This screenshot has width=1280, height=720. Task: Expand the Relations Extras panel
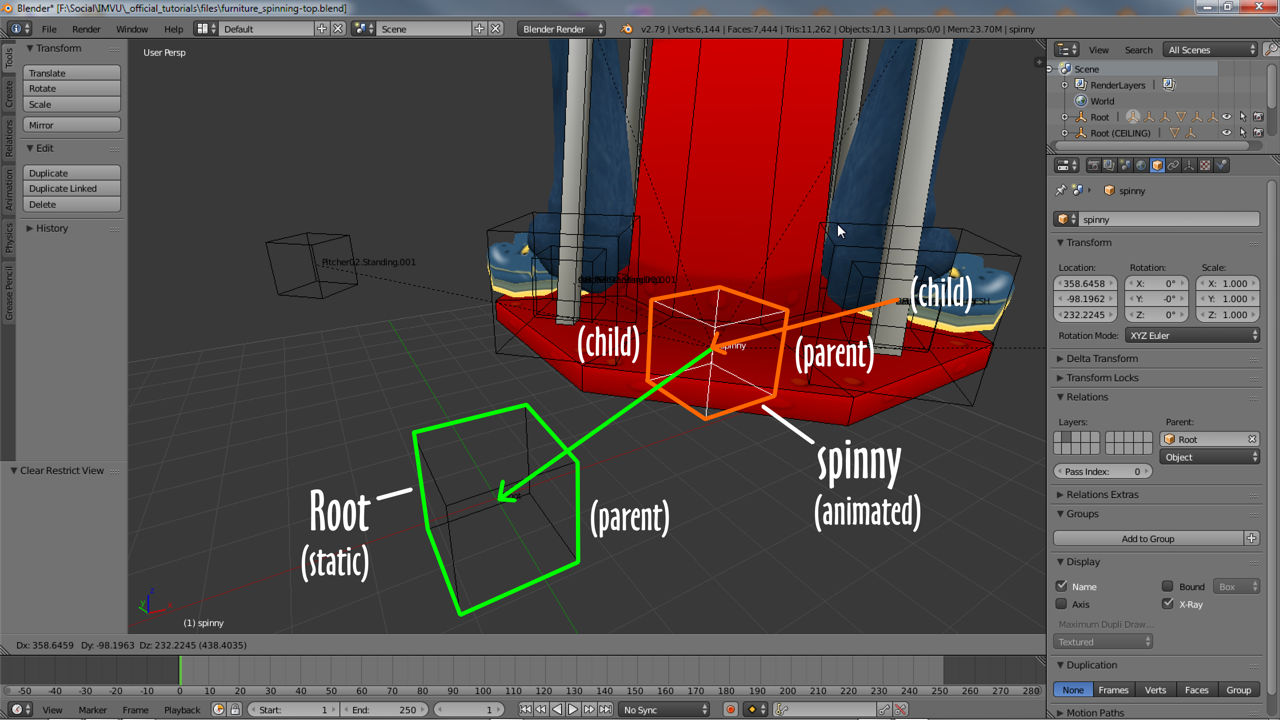point(1102,494)
